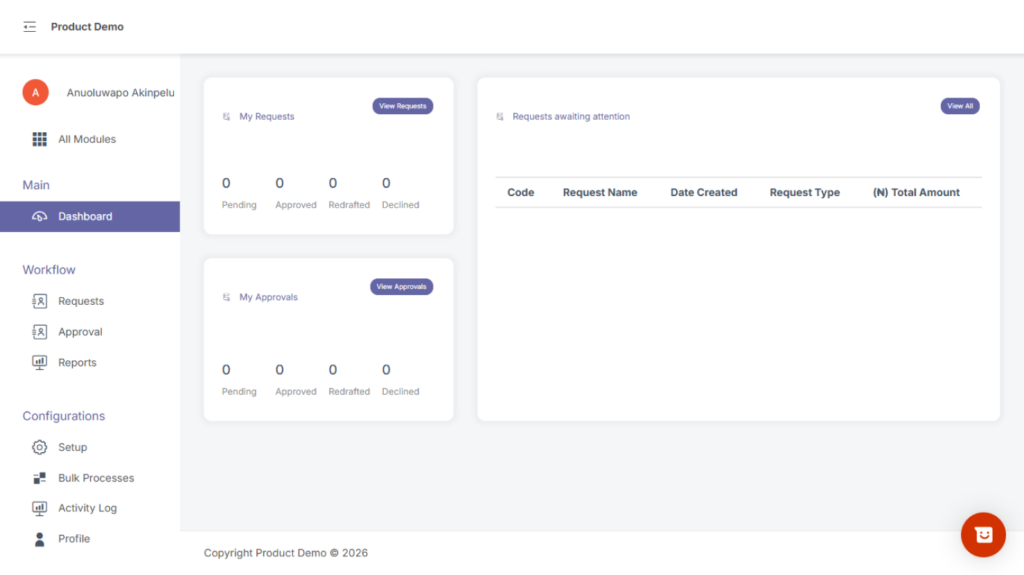Open the Bulk Processes icon
Image resolution: width=1024 pixels, height=575 pixels.
tap(40, 478)
